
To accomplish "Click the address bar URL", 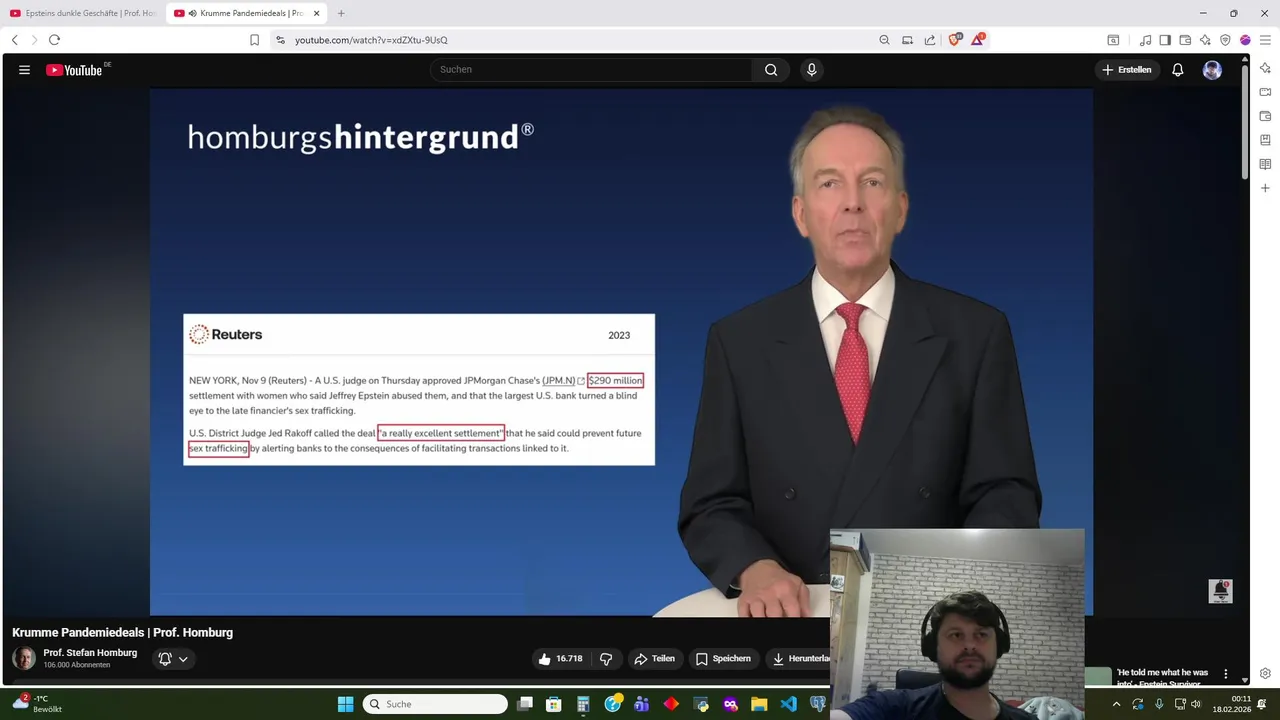I will point(371,40).
